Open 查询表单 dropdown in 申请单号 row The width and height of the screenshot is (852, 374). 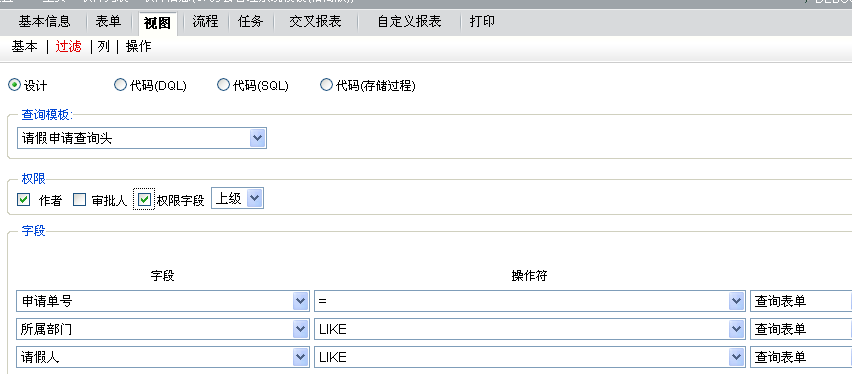[x=801, y=301]
